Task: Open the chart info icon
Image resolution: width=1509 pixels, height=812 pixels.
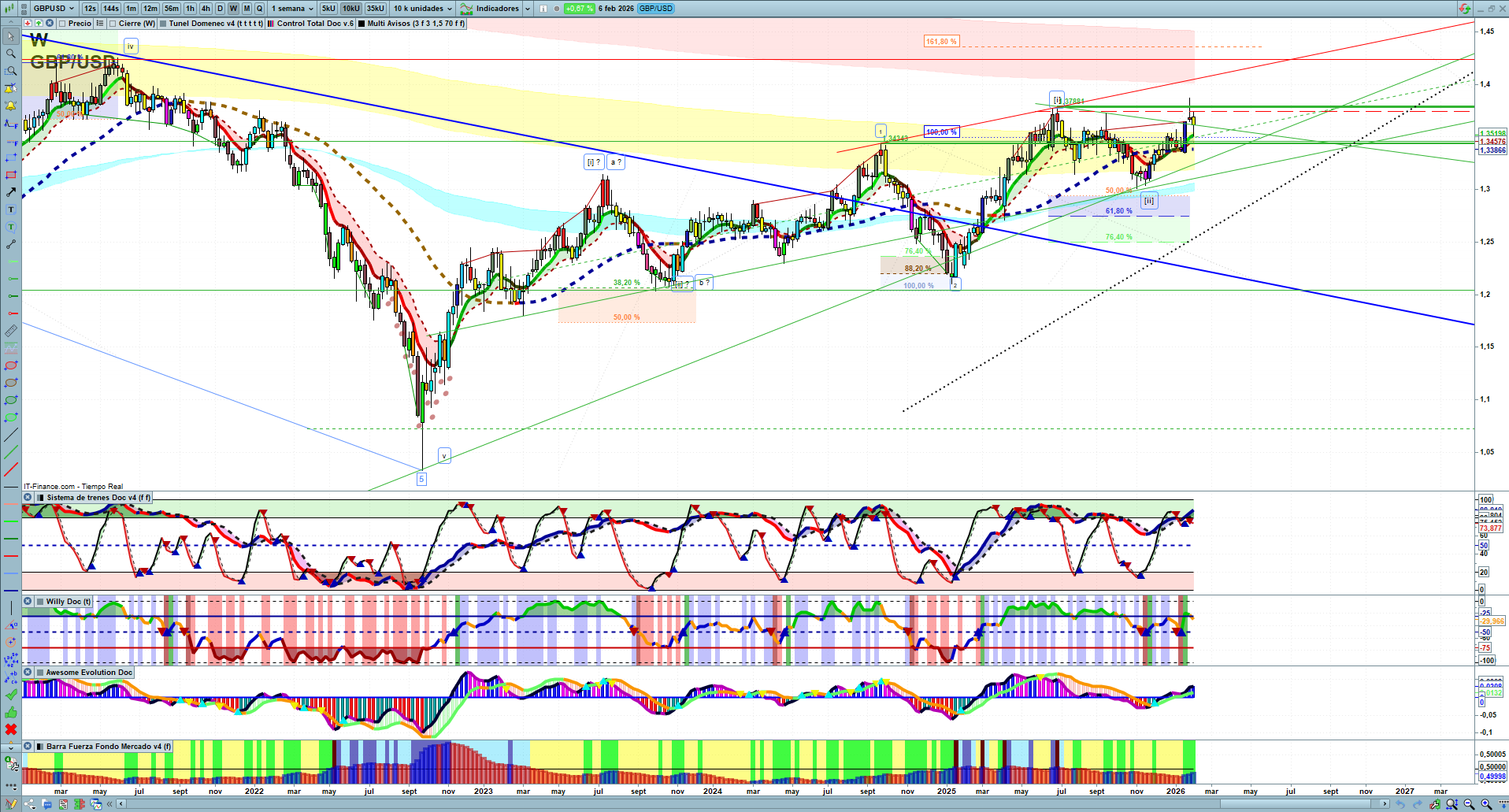Action: pos(543,9)
